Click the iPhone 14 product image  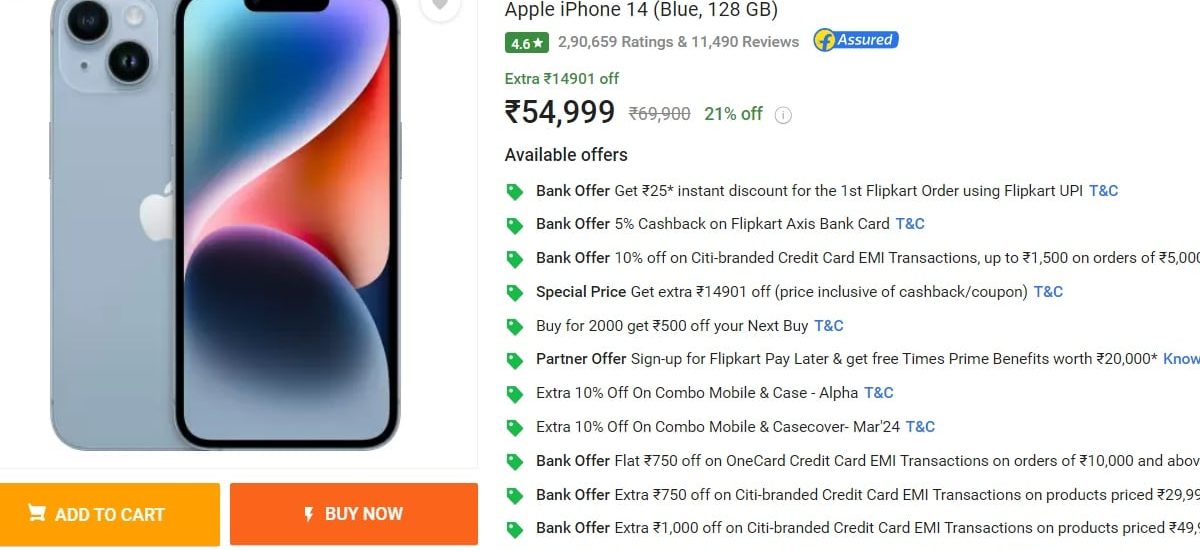[225, 225]
